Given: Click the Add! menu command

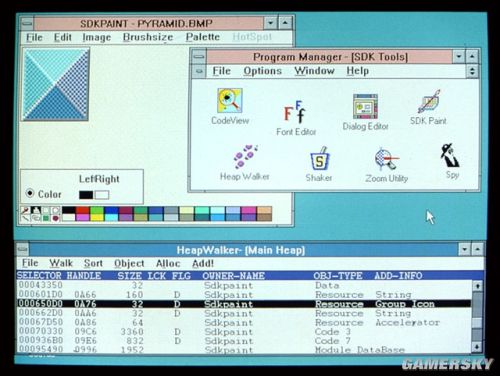Looking at the screenshot, I should click(x=203, y=263).
